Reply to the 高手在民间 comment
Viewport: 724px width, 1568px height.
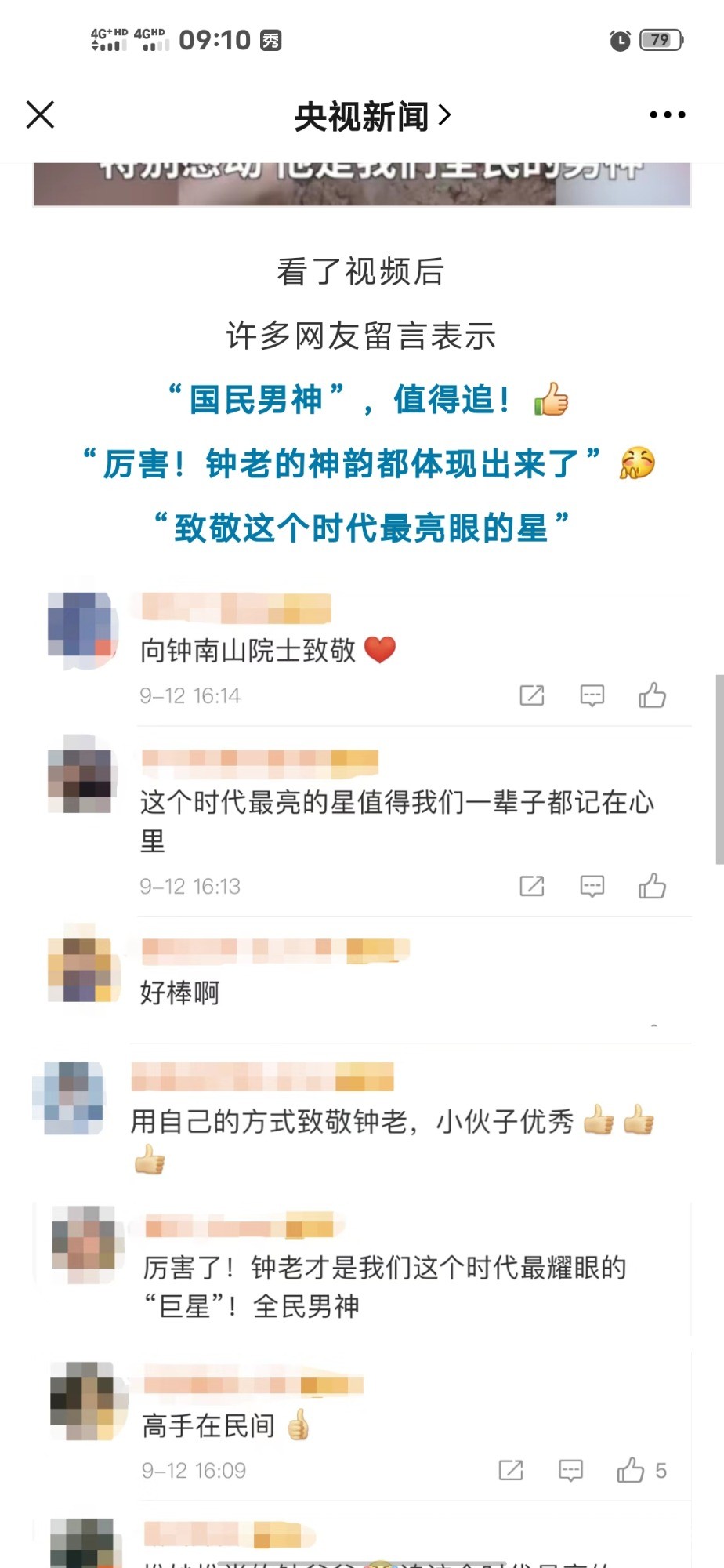[x=570, y=1470]
